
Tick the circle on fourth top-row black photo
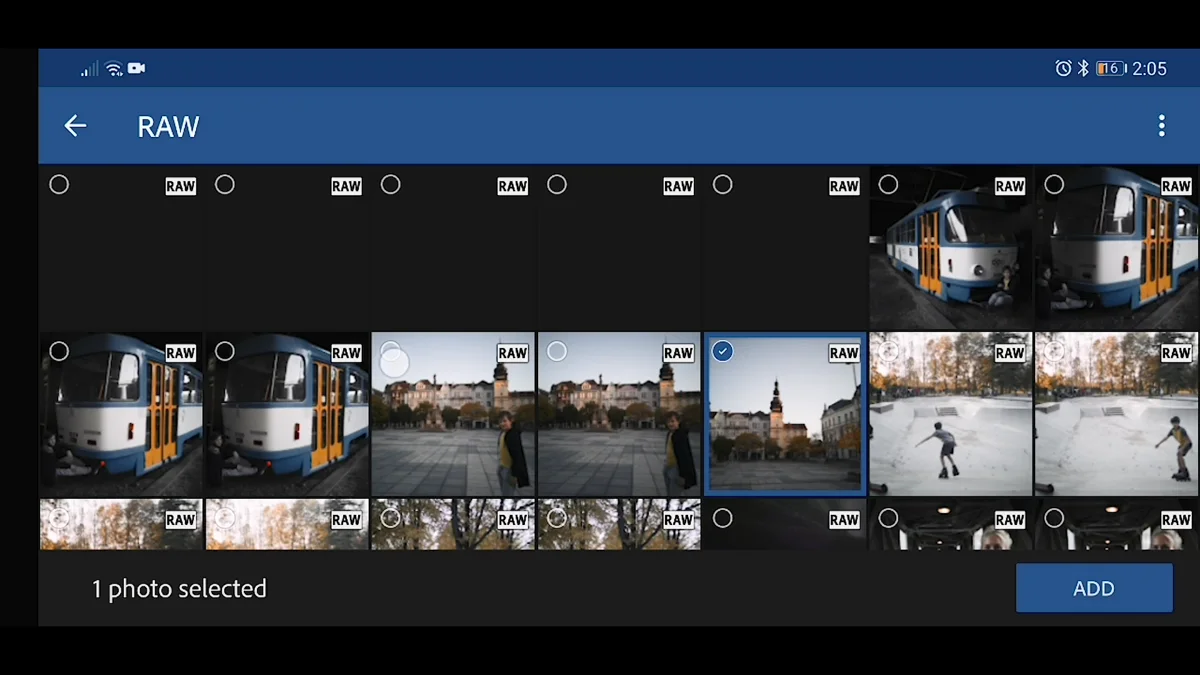pos(557,184)
